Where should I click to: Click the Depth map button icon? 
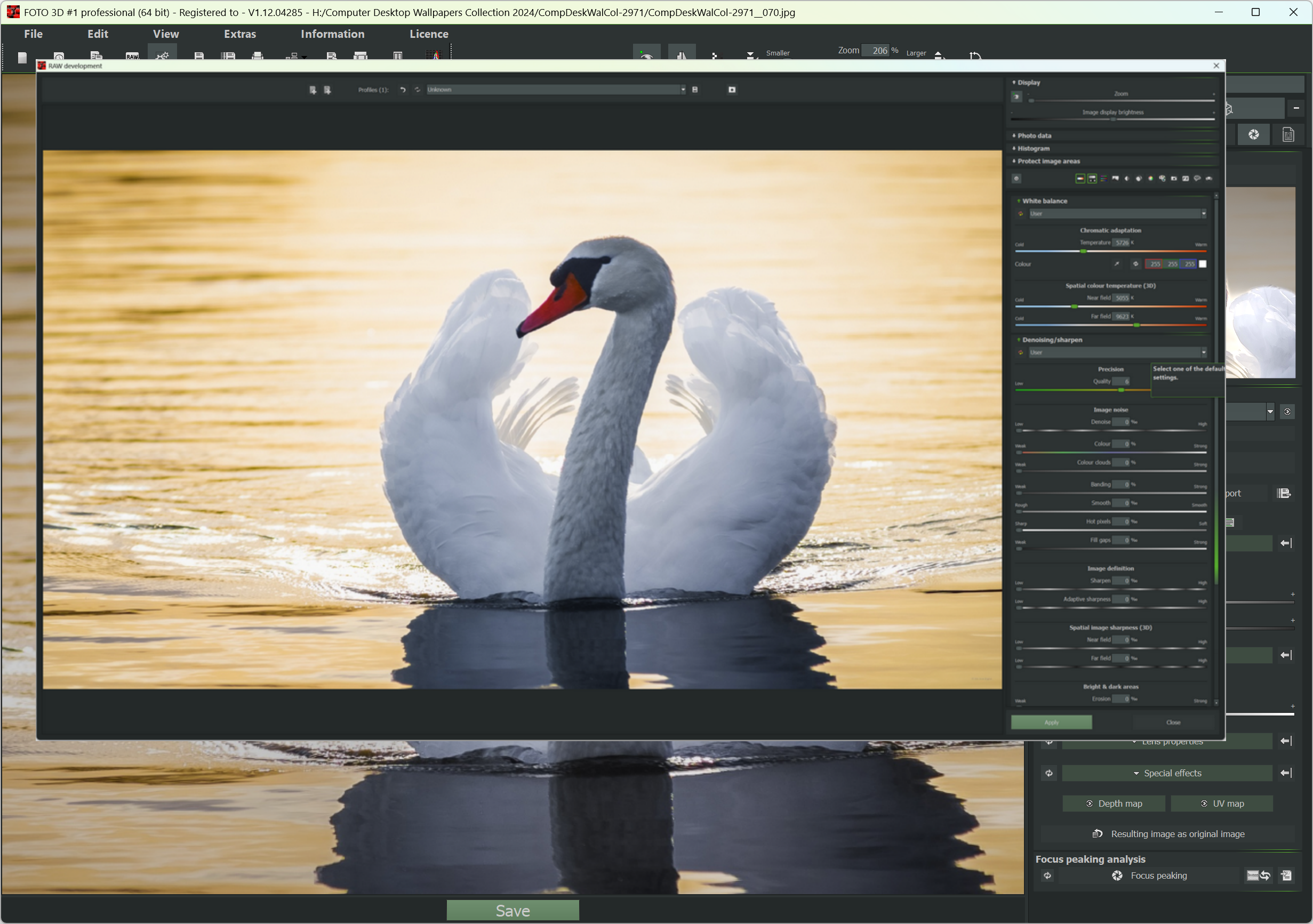click(x=1089, y=804)
